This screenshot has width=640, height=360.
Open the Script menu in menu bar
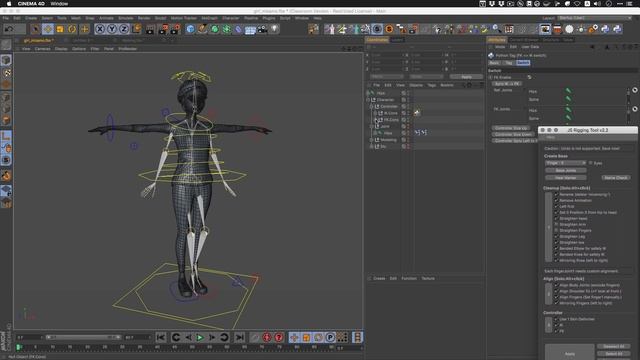285,18
